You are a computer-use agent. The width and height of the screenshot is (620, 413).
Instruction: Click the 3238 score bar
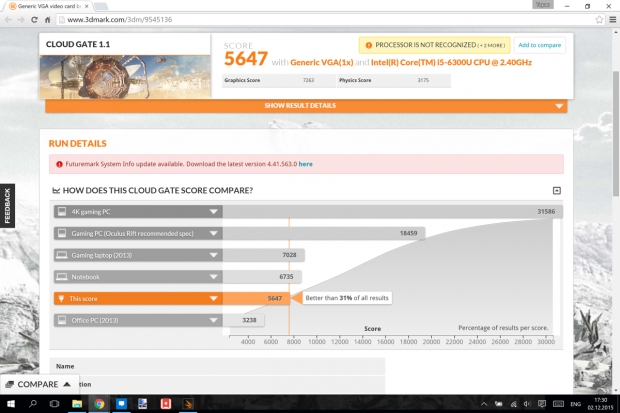(243, 320)
